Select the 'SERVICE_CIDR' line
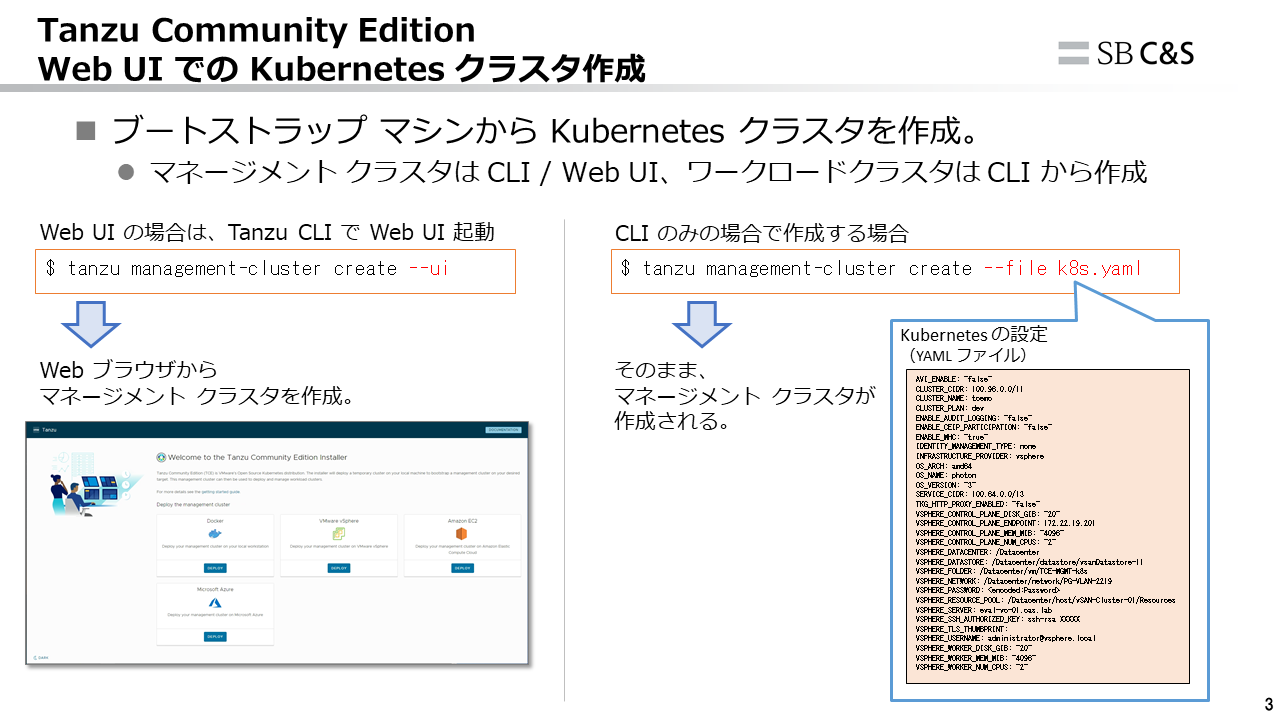Viewport: 1280px width, 720px height. pos(969,494)
